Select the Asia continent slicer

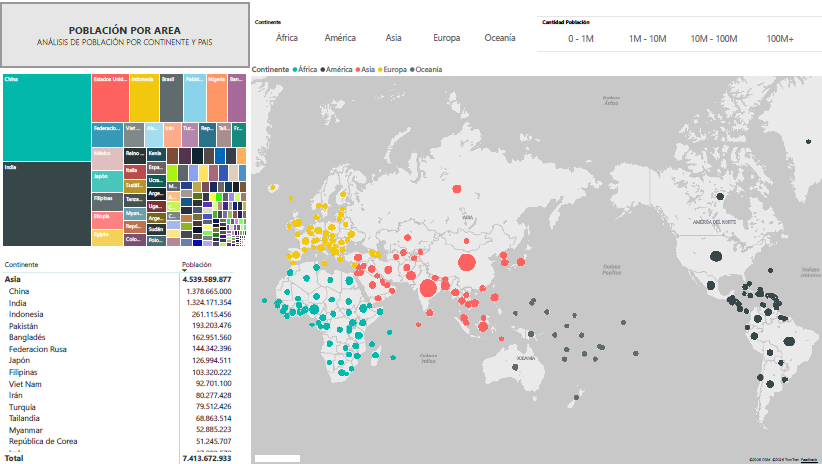coord(393,38)
